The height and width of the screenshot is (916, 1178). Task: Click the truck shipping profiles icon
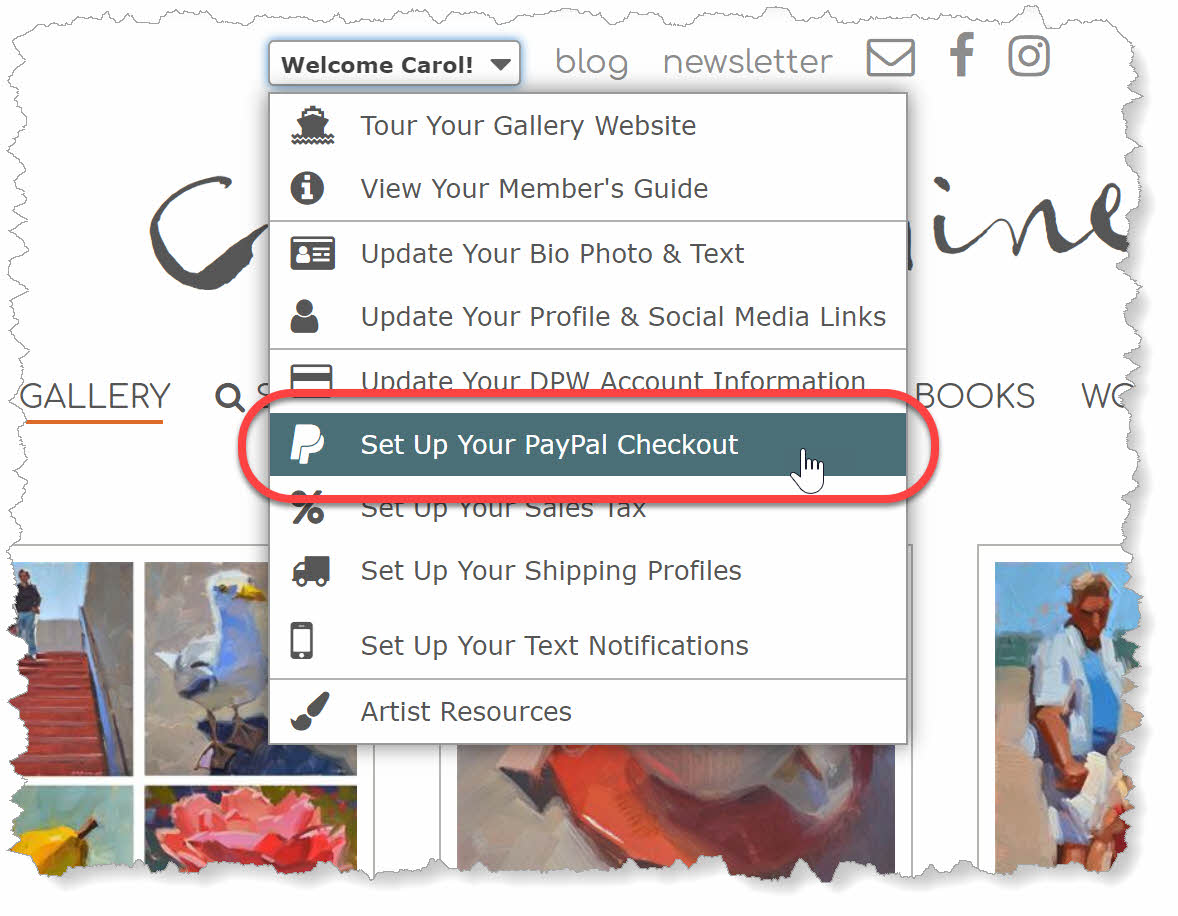coord(311,571)
